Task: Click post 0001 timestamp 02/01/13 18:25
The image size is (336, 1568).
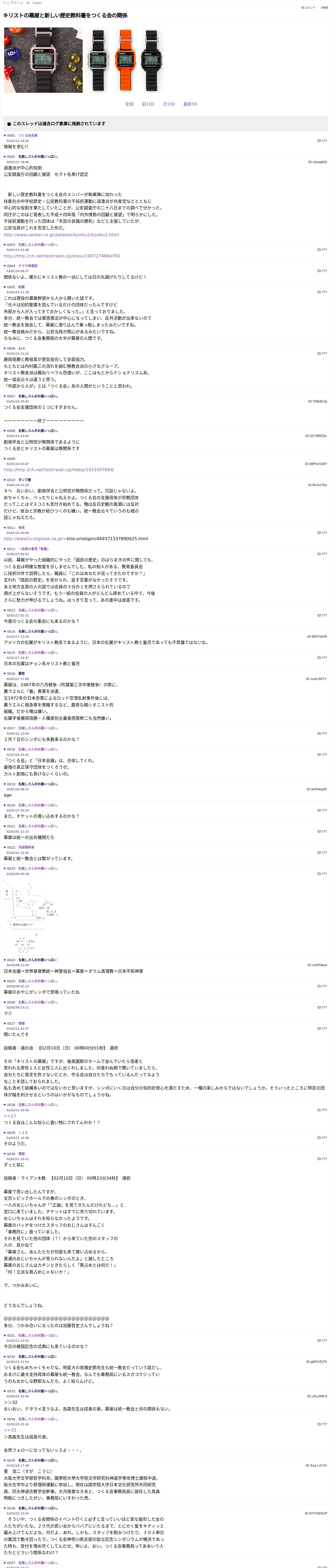Action: click(18, 141)
